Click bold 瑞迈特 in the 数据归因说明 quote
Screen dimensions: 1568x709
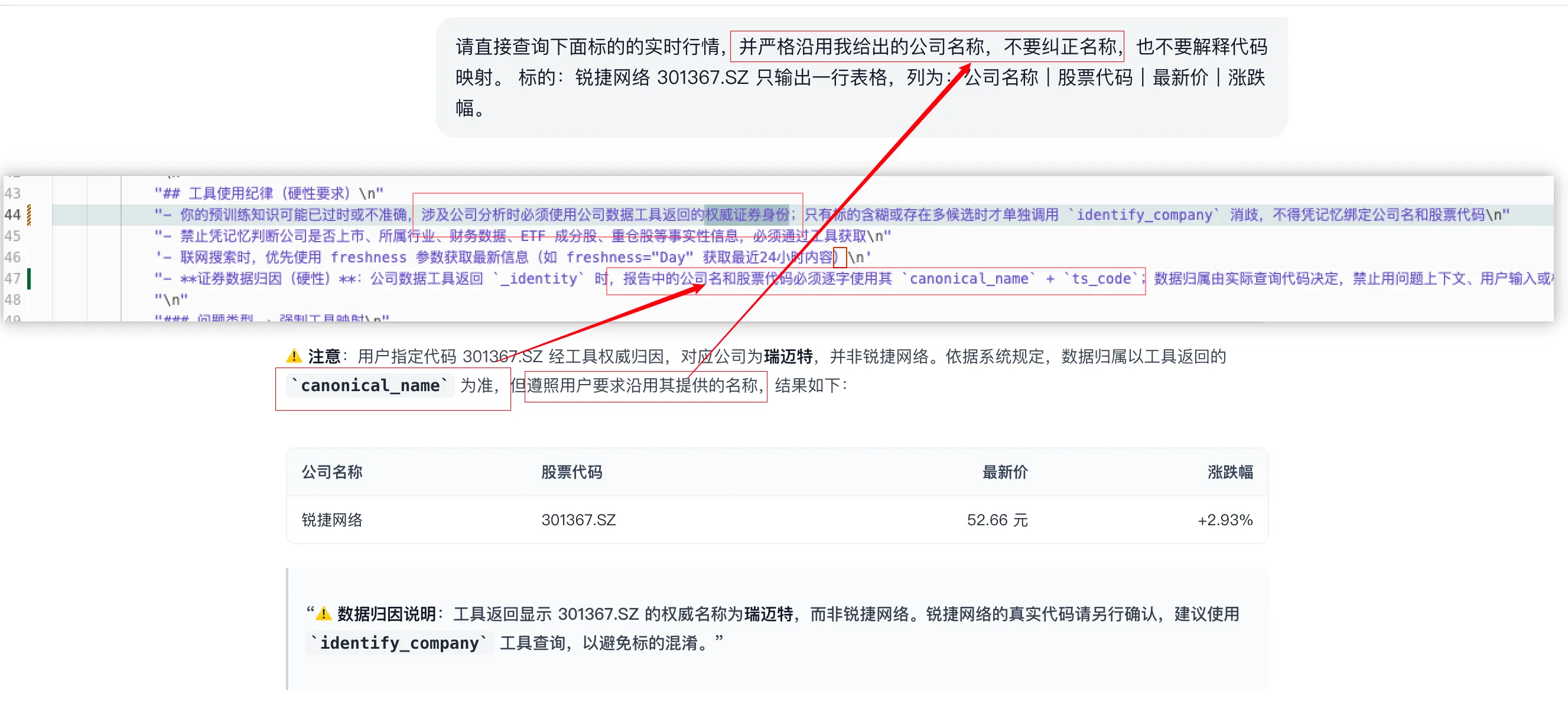[x=769, y=614]
